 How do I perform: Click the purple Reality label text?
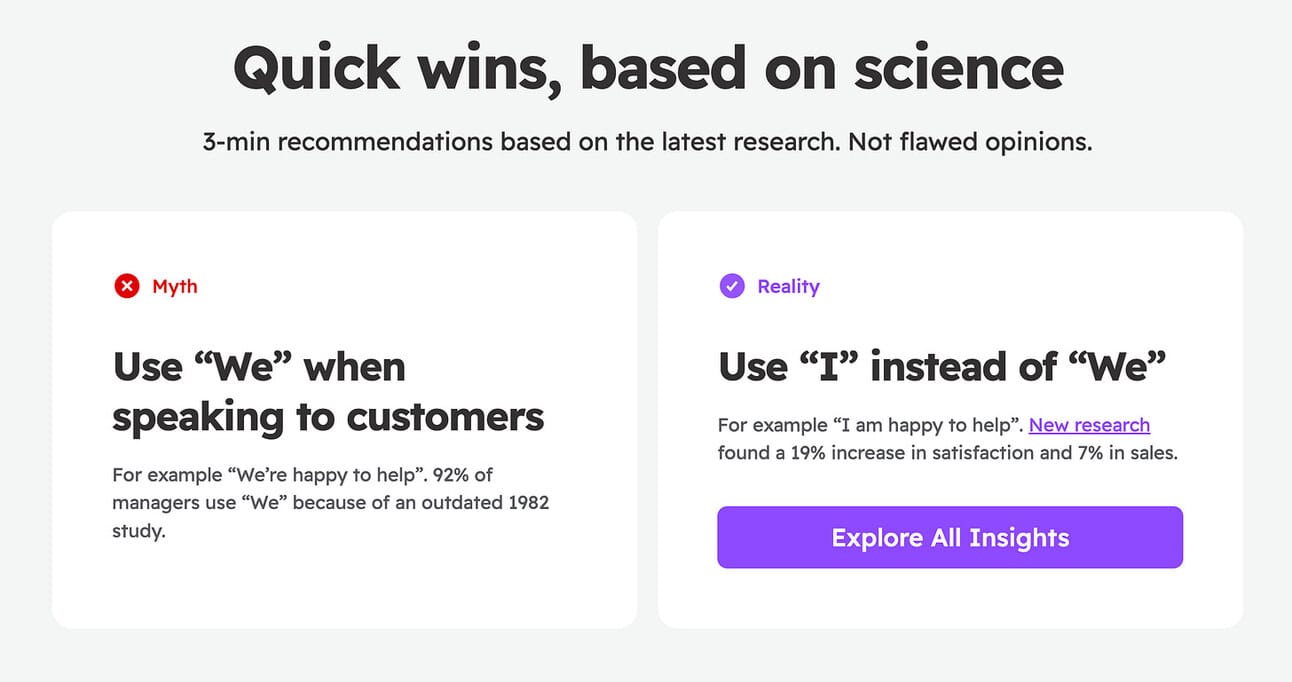pos(788,287)
